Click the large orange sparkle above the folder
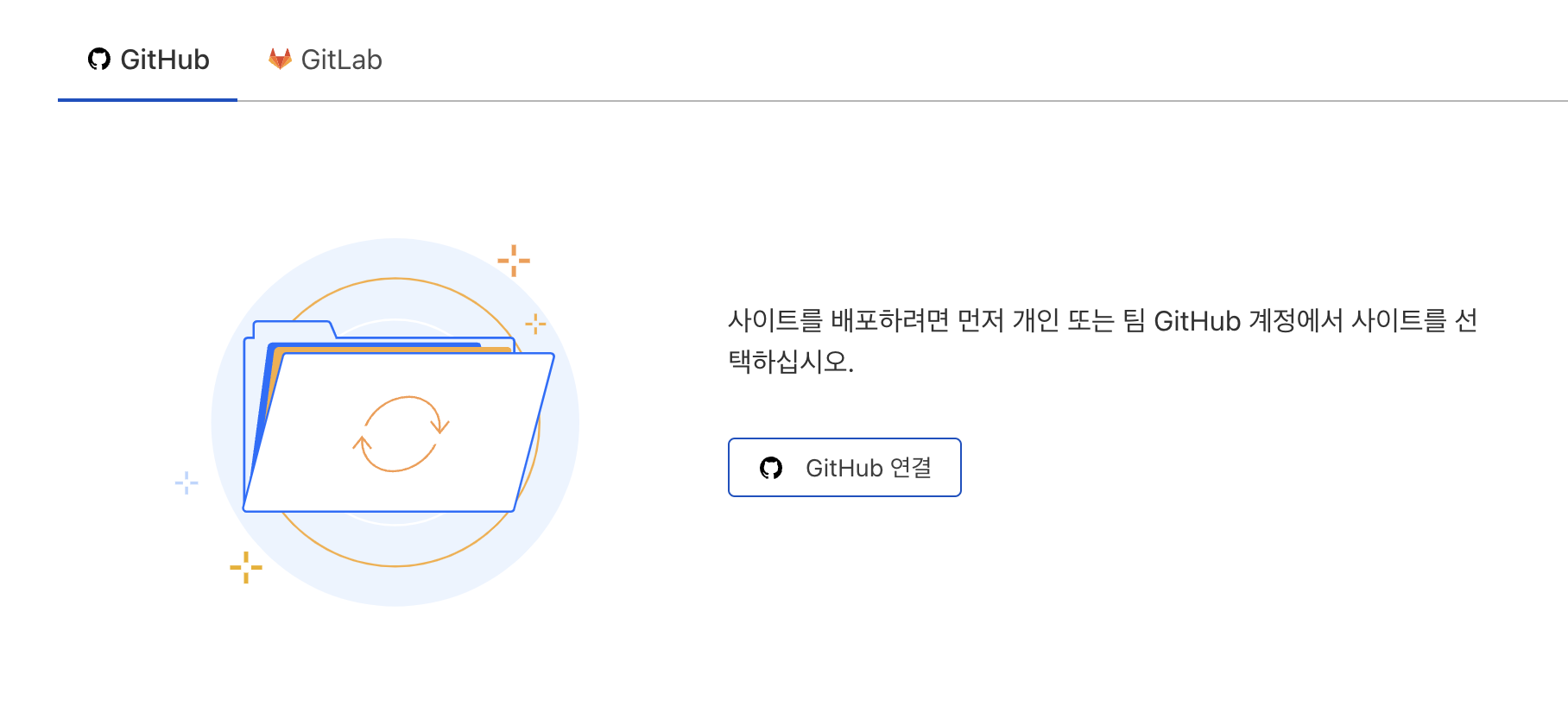Image resolution: width=1568 pixels, height=725 pixels. (x=514, y=261)
